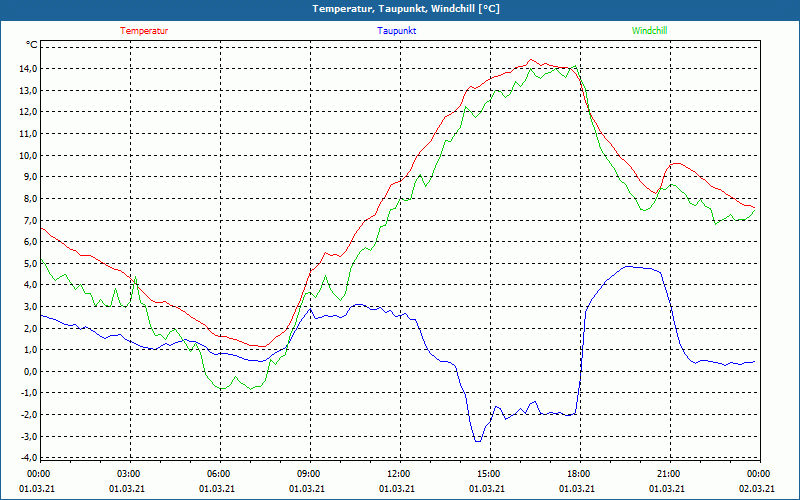
Task: Click the 14,0 y-axis value
Action: 28,68
